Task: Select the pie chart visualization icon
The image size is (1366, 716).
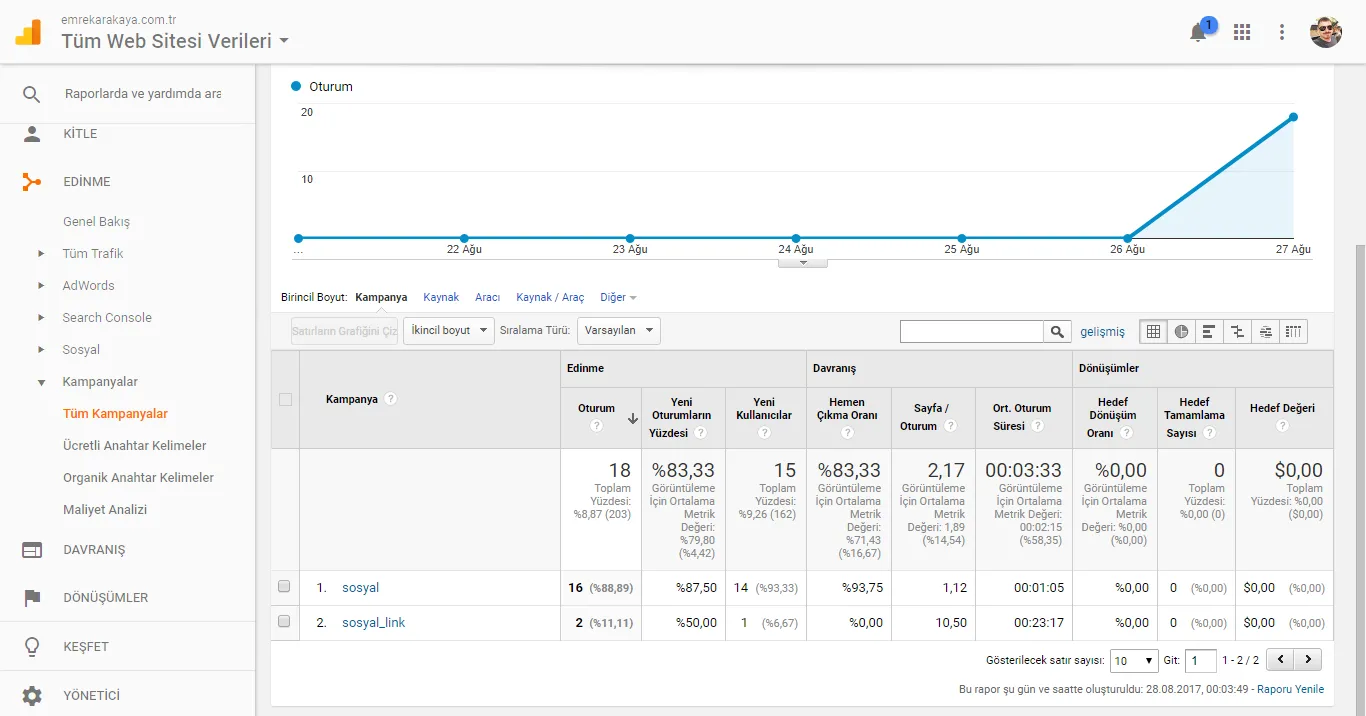Action: pos(1181,330)
